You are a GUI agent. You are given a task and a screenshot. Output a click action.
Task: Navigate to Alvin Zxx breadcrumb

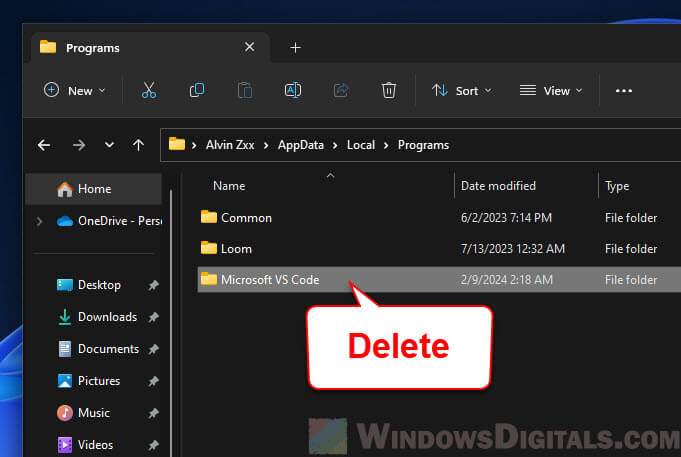click(x=230, y=145)
